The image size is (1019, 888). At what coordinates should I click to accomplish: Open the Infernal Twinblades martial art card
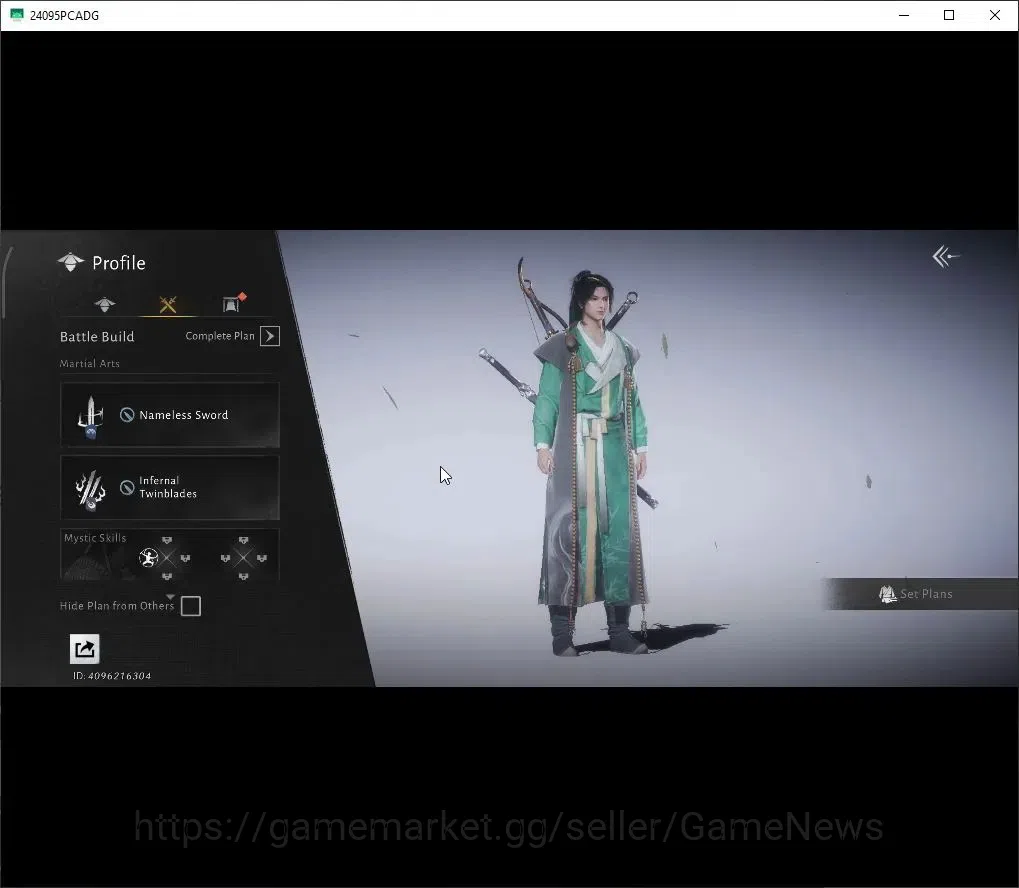click(170, 487)
